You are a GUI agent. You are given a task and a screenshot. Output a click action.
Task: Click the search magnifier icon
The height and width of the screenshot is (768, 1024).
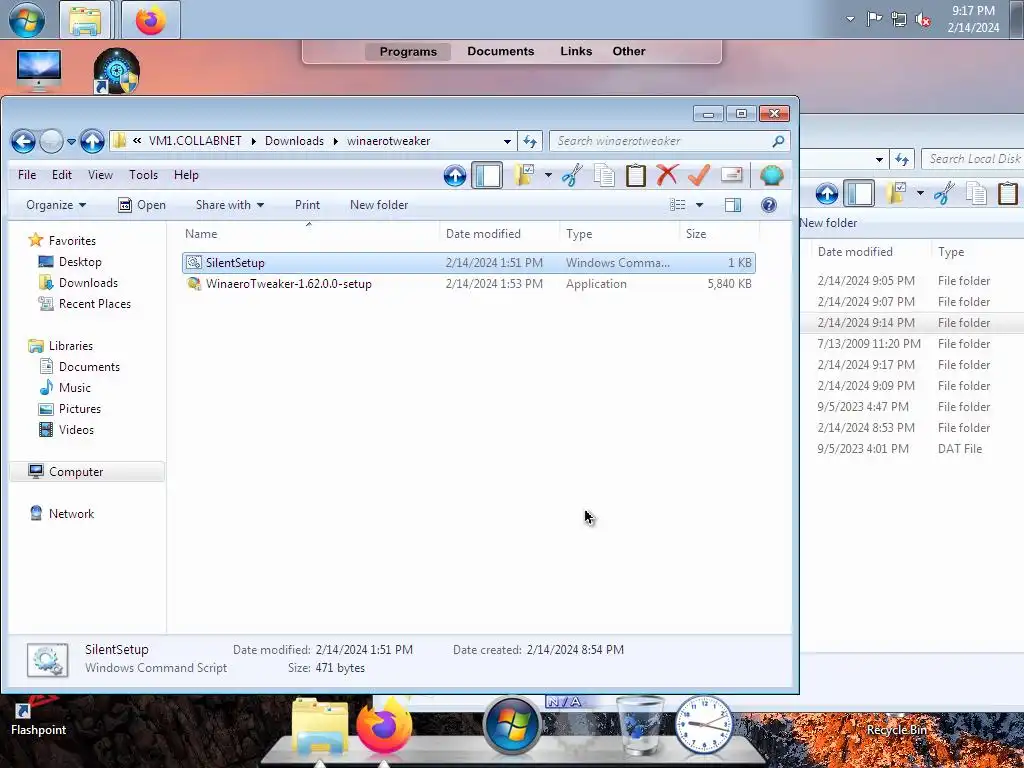[x=778, y=141]
